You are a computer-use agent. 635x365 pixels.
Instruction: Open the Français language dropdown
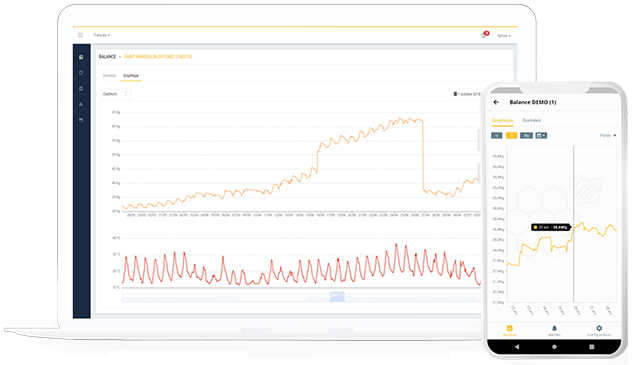[x=102, y=35]
